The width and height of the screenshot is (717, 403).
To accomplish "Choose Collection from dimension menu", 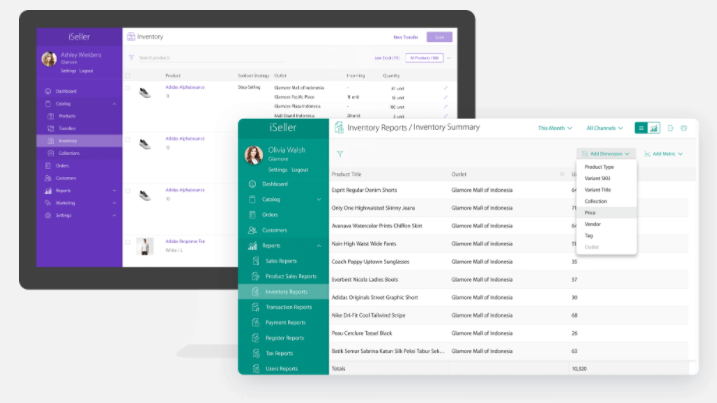I will (x=606, y=201).
